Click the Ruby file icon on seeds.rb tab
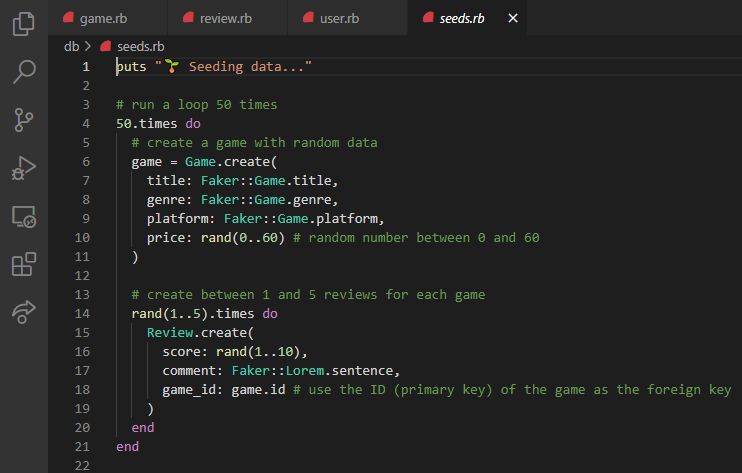 [428, 18]
